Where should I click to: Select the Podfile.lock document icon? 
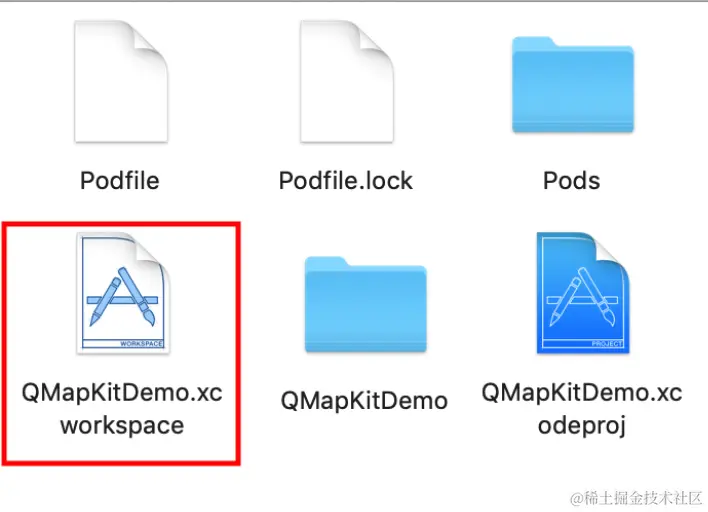(347, 81)
